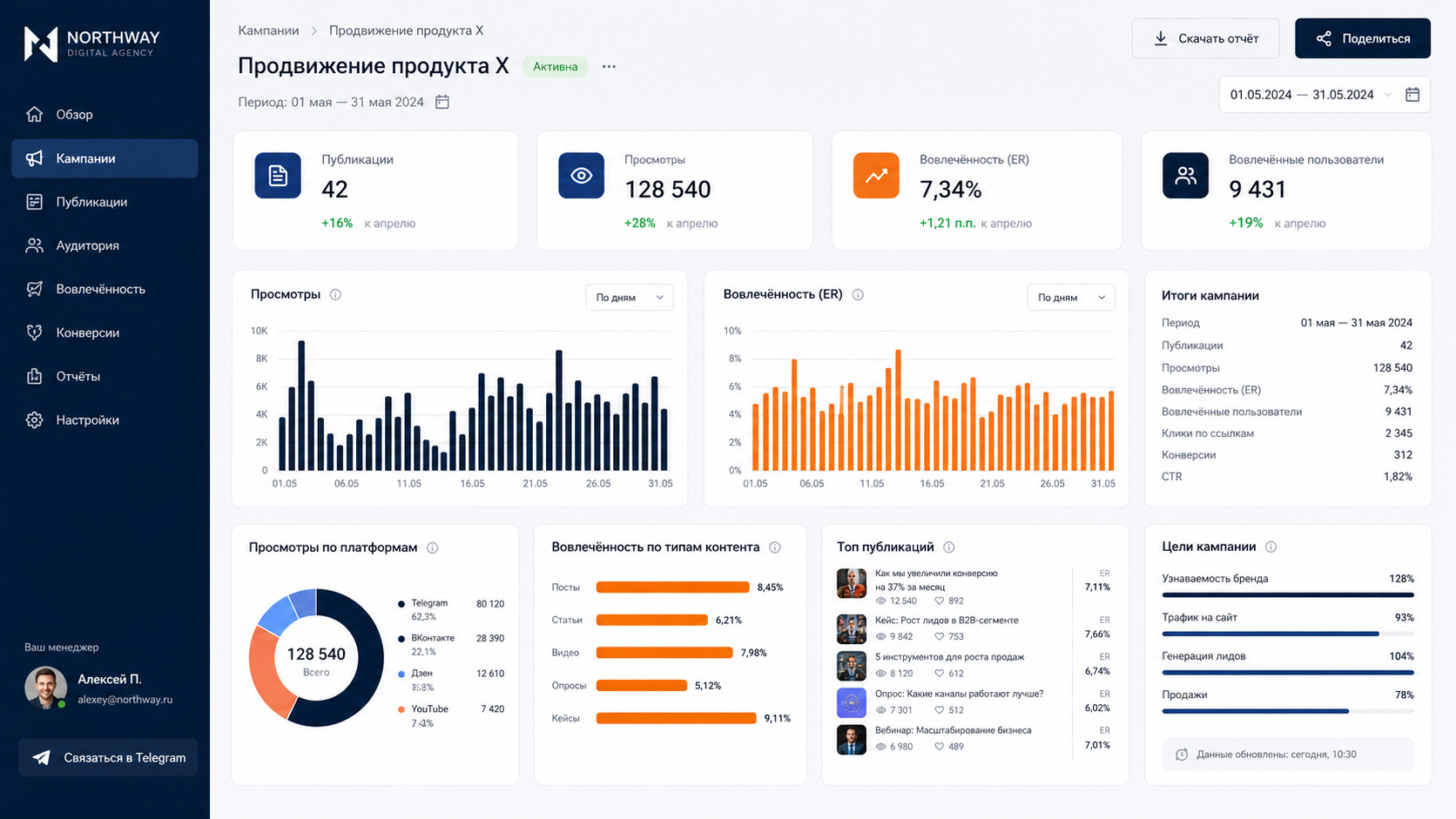
Task: Click info icon next to Вовлечённость по типам контента
Action: pyautogui.click(x=775, y=547)
